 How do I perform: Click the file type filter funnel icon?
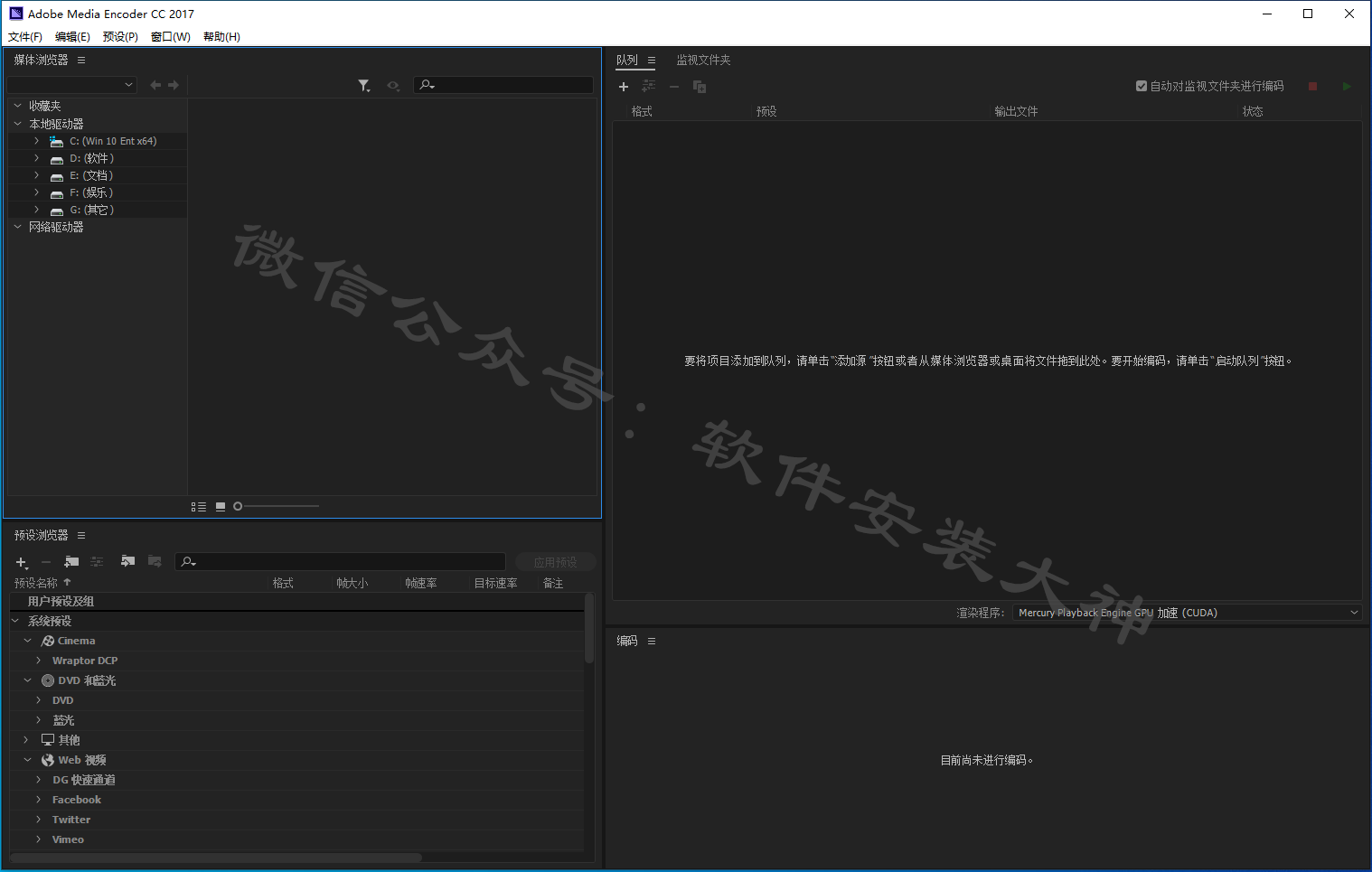point(363,86)
